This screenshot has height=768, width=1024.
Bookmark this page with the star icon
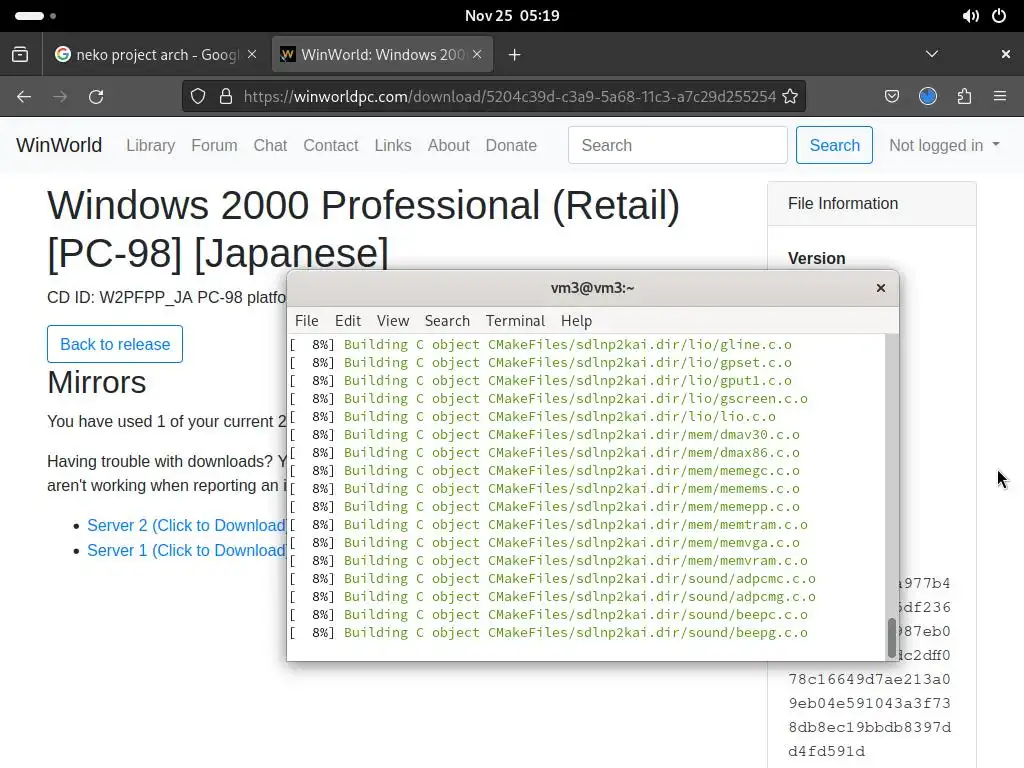[x=790, y=97]
